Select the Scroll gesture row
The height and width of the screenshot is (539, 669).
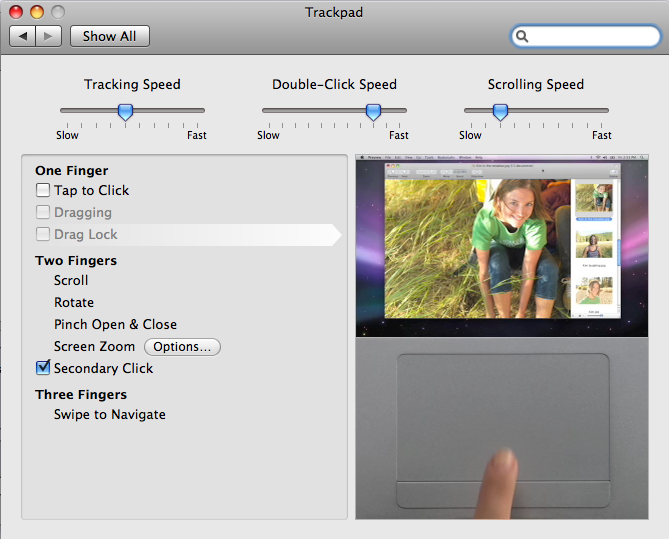click(x=71, y=280)
